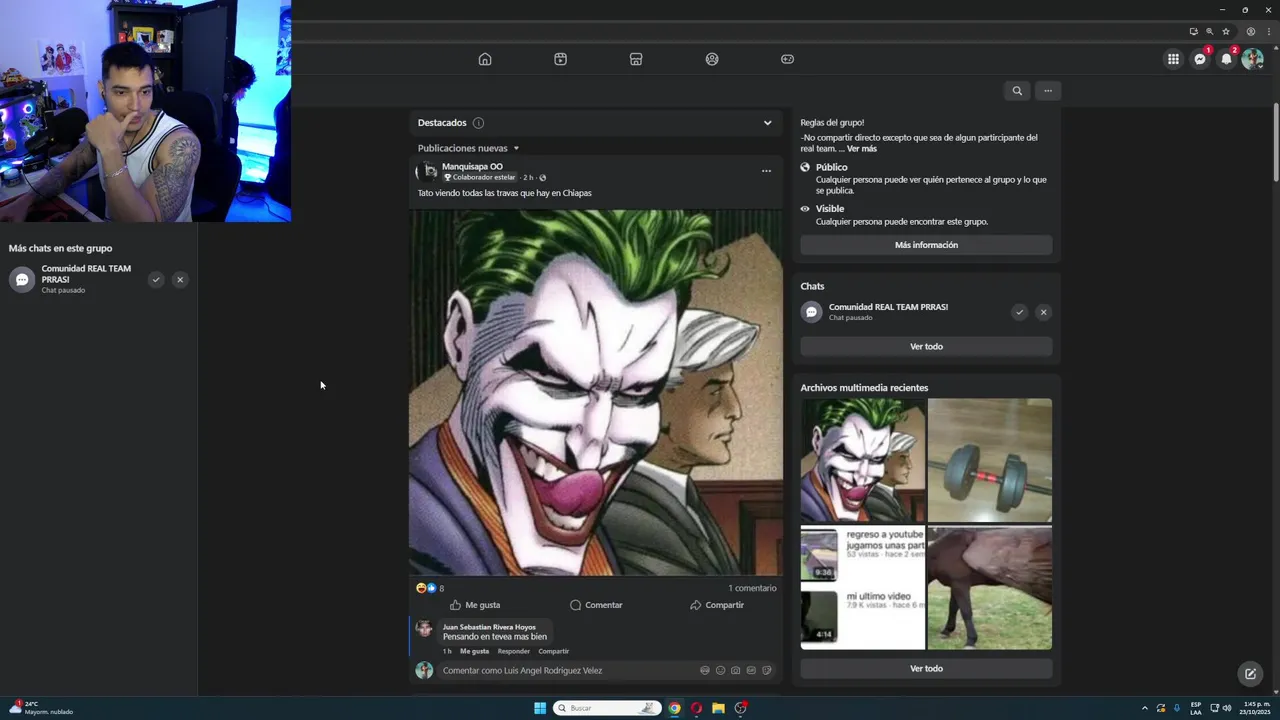Like Juan Sebastian's comment

pos(474,651)
